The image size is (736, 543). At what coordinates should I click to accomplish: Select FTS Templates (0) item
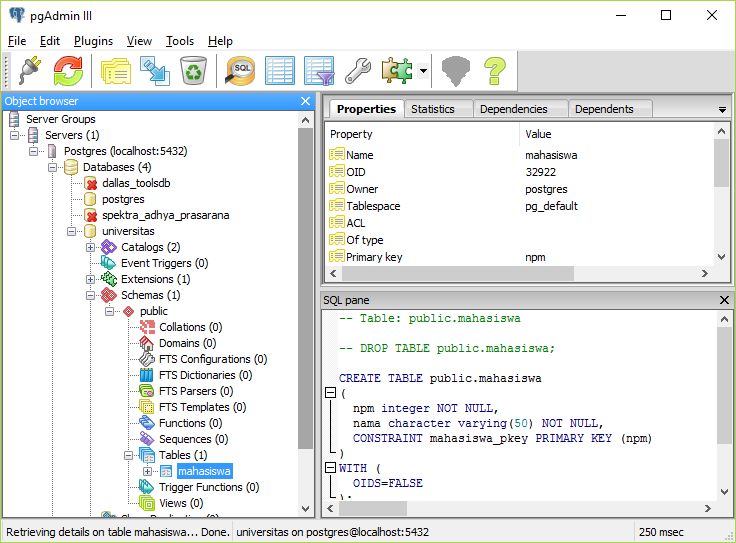(202, 407)
